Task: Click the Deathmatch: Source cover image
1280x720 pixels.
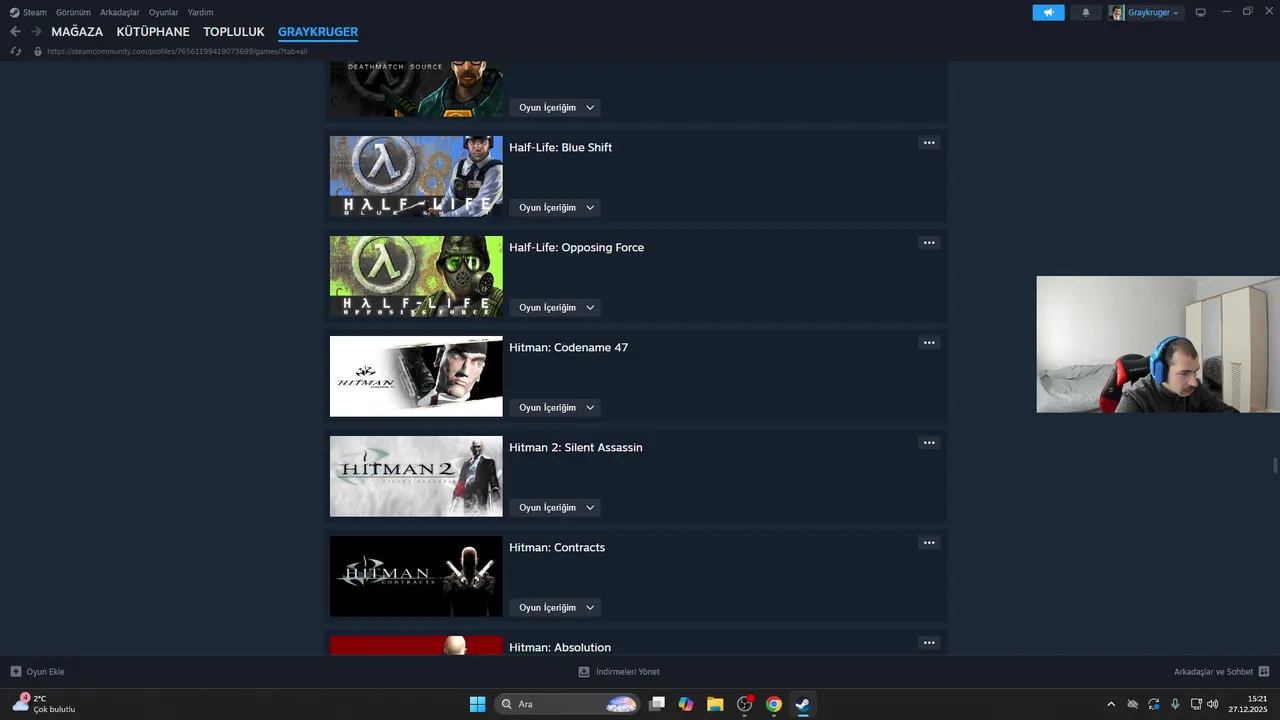Action: [416, 89]
